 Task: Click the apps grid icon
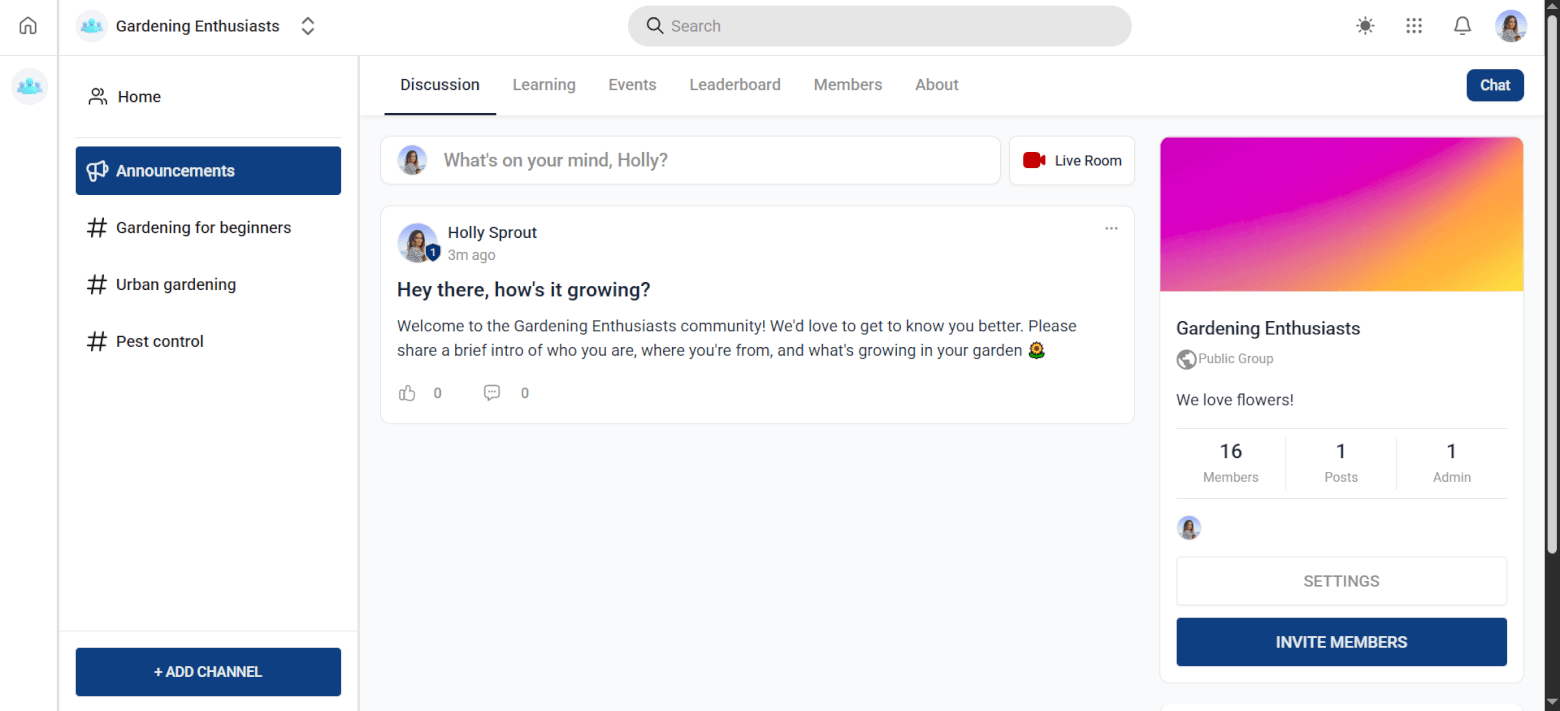click(x=1413, y=26)
